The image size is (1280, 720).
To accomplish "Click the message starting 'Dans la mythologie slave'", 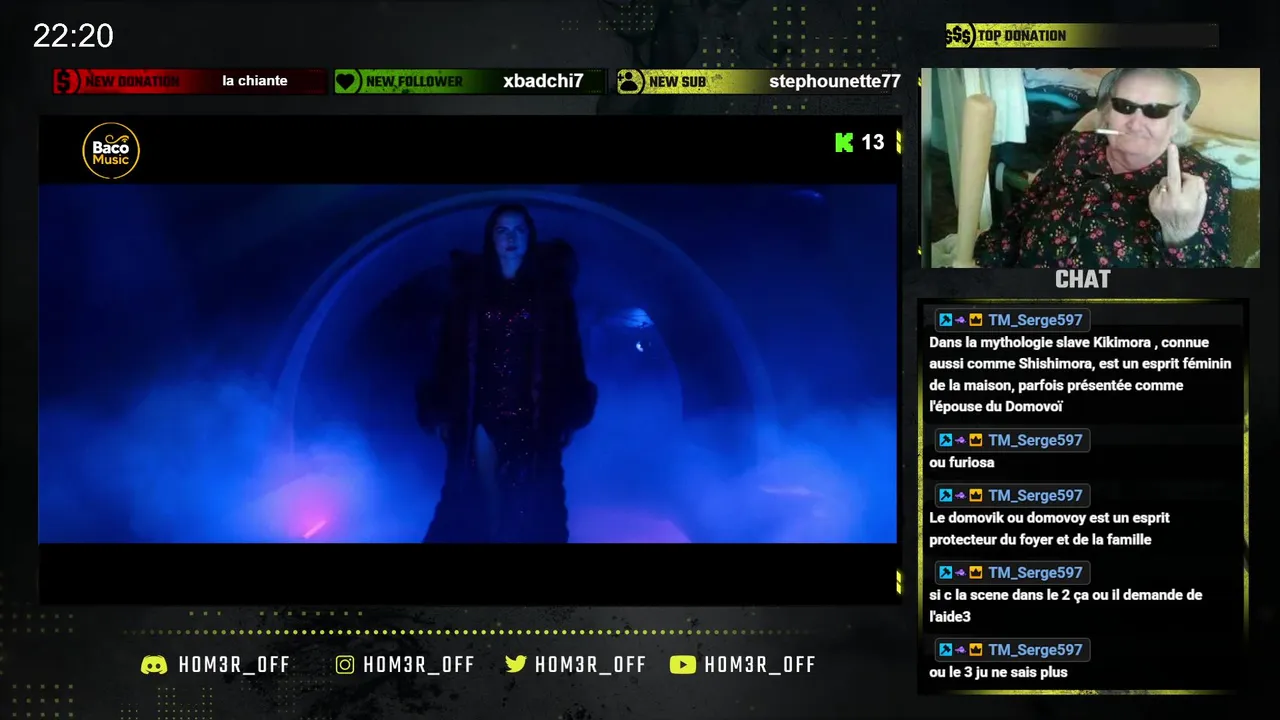I will pos(1080,374).
